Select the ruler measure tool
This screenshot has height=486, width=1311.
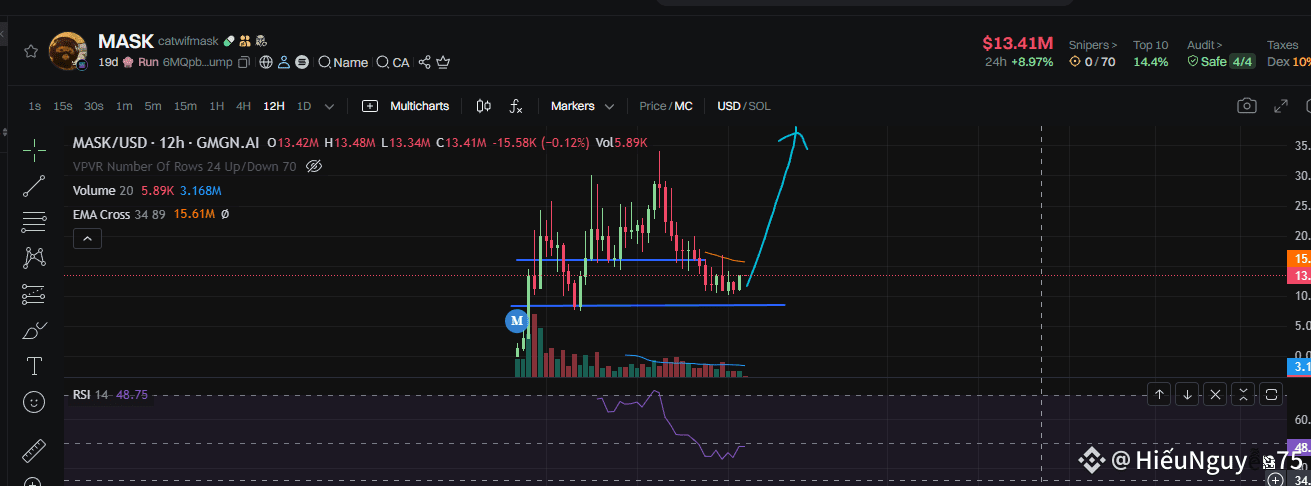pyautogui.click(x=34, y=450)
